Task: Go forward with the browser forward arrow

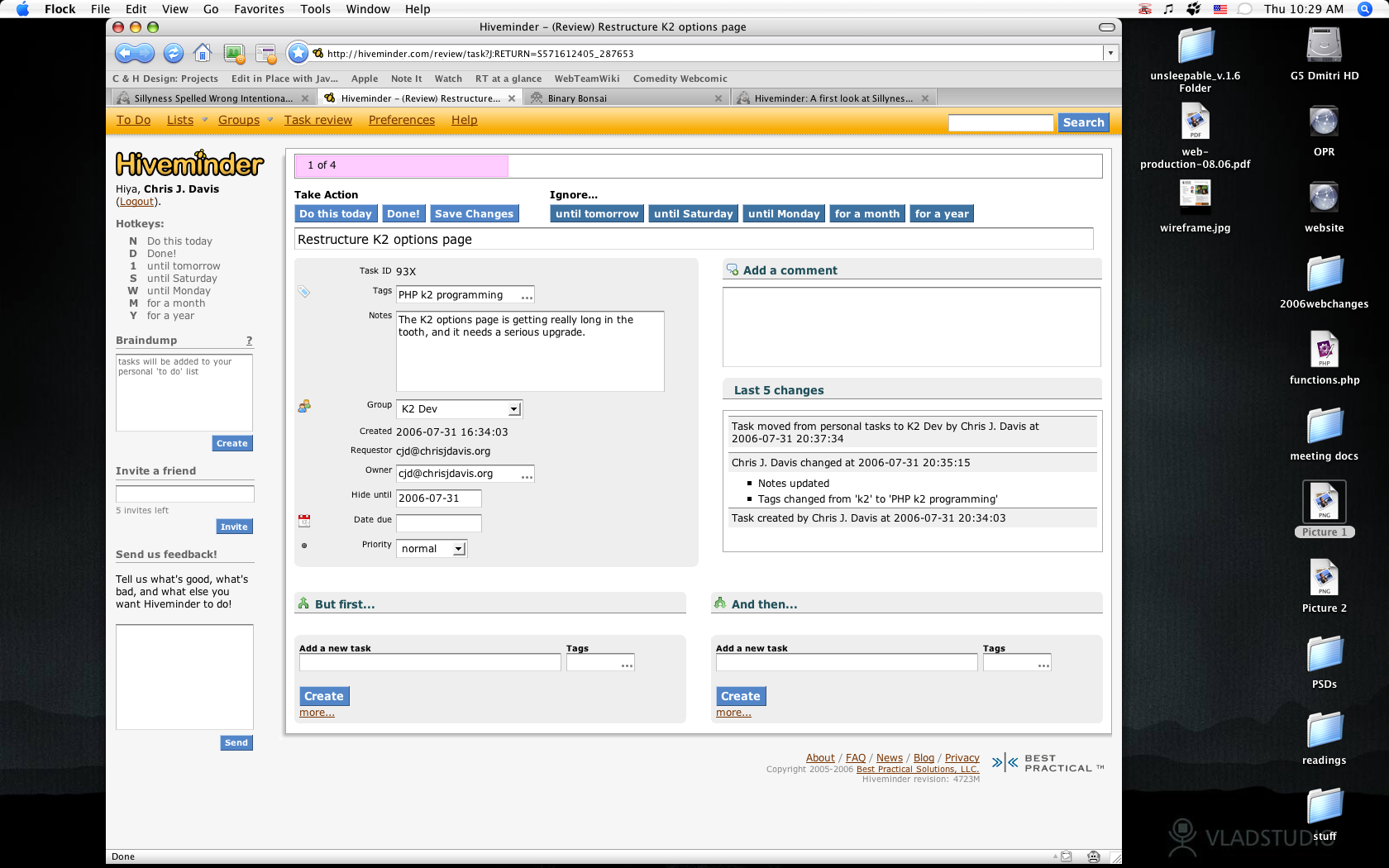Action: click(x=145, y=54)
